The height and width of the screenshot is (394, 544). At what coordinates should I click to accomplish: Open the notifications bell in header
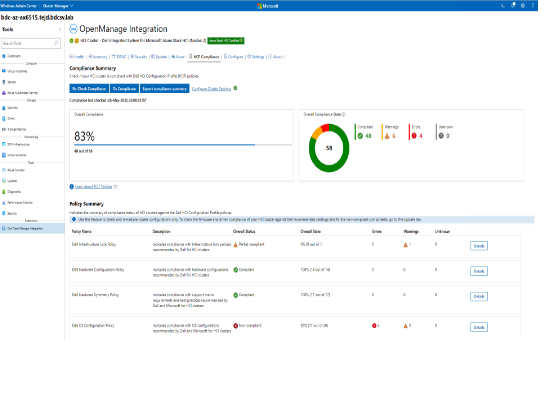(x=513, y=5)
